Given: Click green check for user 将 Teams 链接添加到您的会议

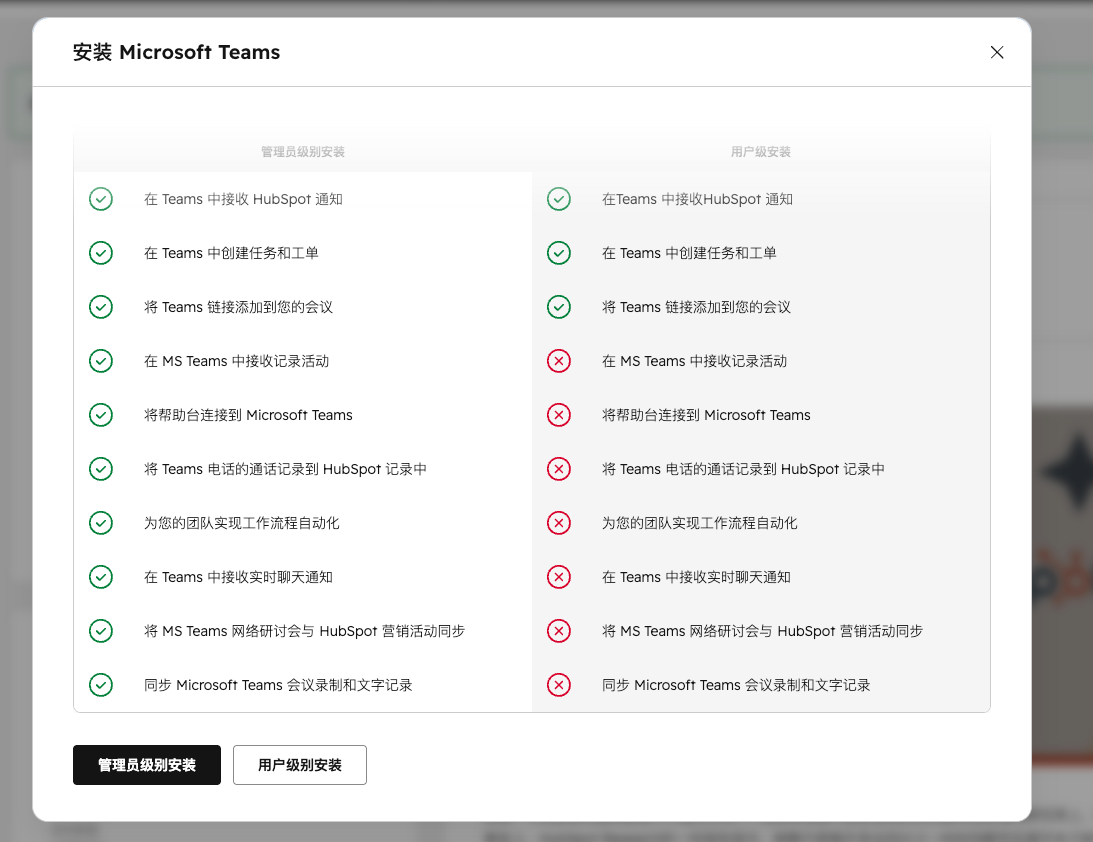Looking at the screenshot, I should (x=559, y=307).
